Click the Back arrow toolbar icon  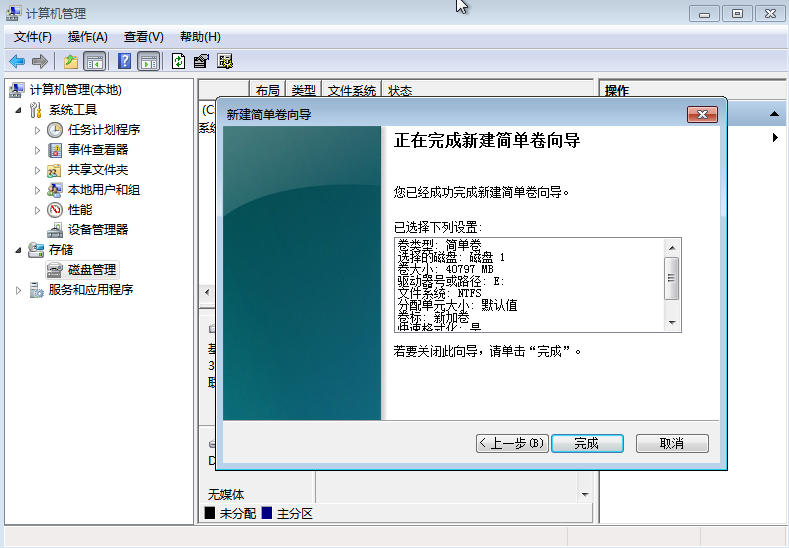pos(17,62)
